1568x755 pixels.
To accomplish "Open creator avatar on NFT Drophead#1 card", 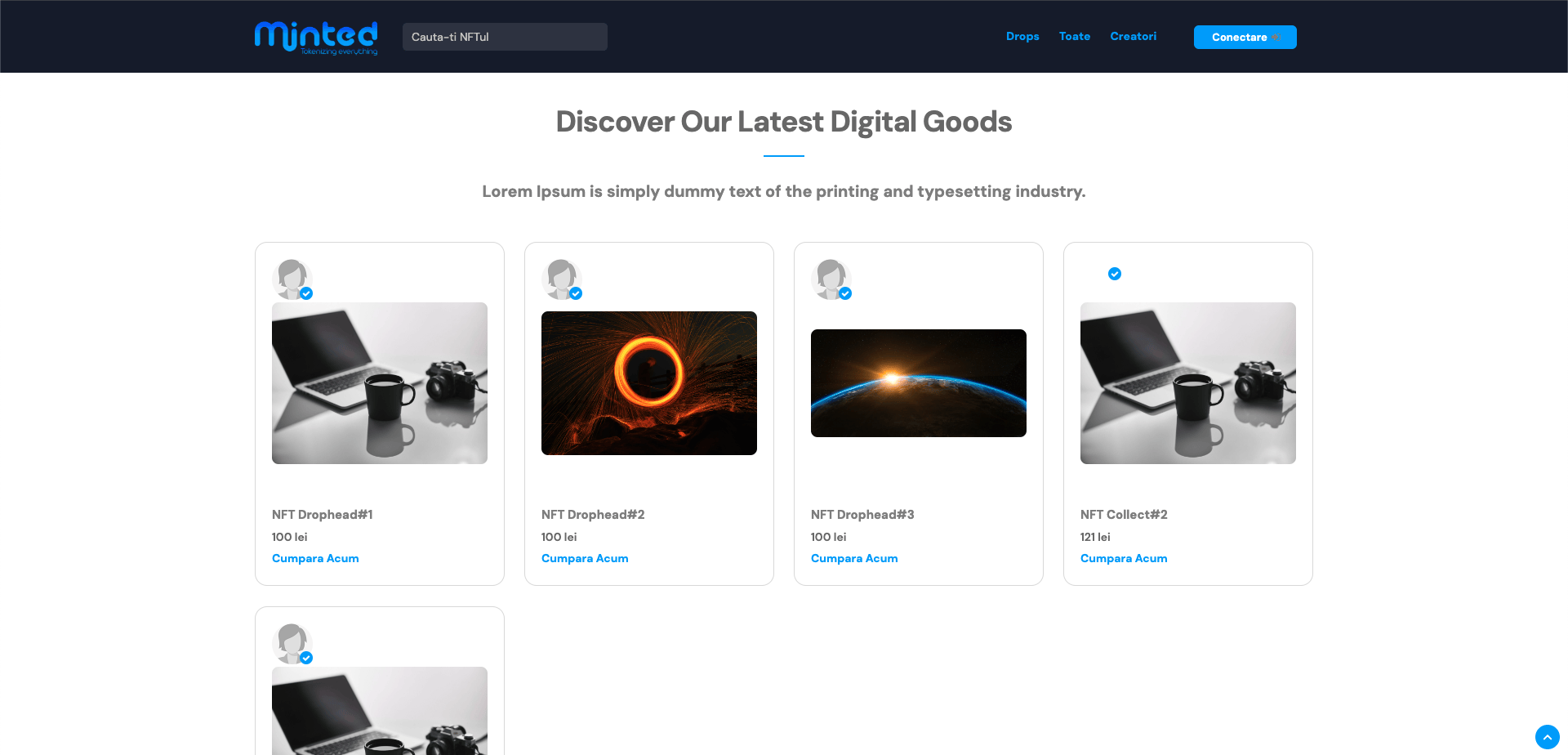I will [x=292, y=279].
